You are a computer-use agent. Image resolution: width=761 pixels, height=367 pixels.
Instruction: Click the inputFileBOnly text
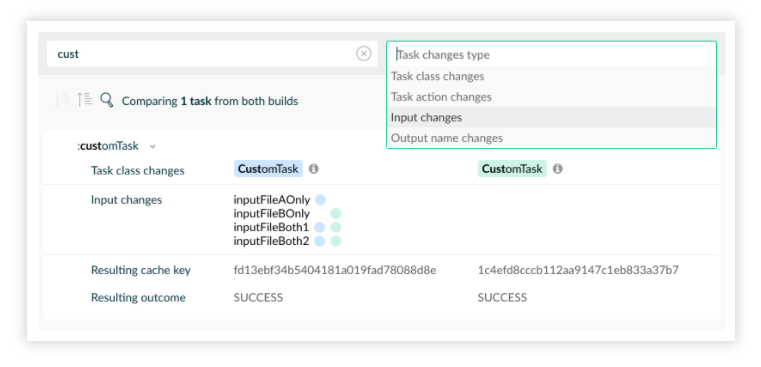(x=272, y=214)
